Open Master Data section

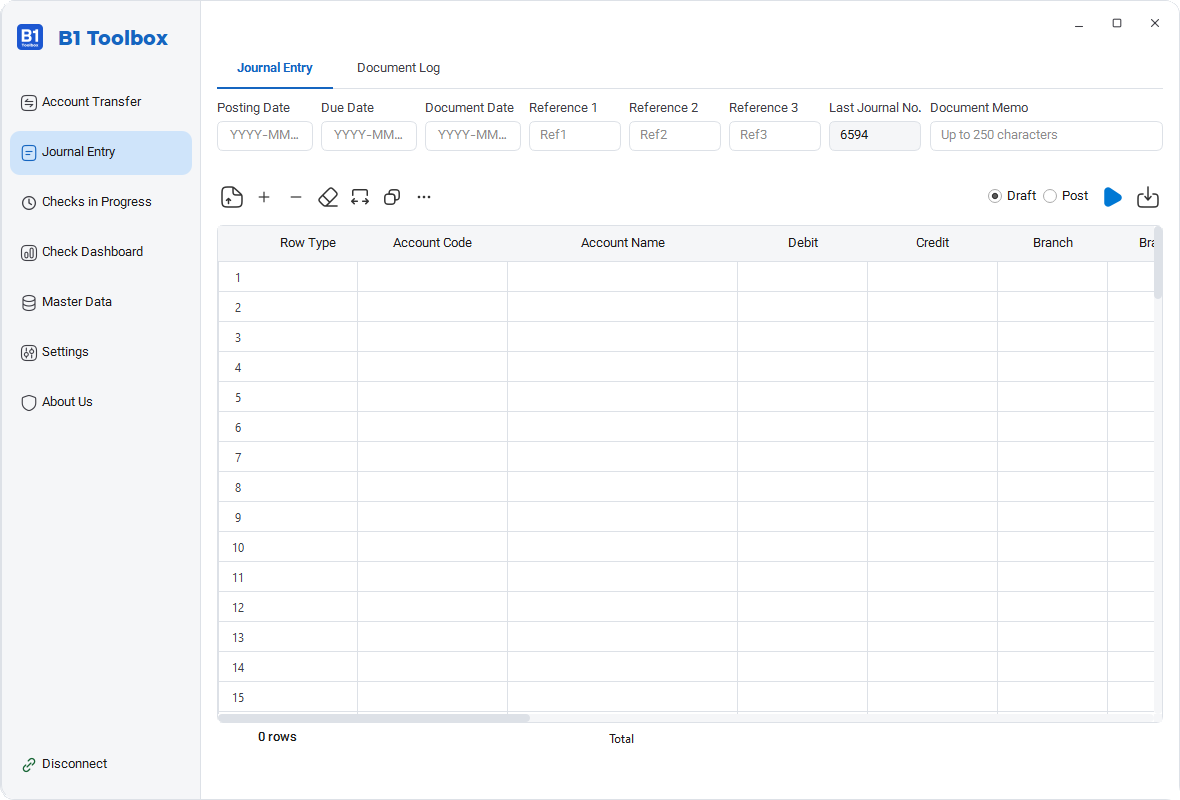(101, 303)
